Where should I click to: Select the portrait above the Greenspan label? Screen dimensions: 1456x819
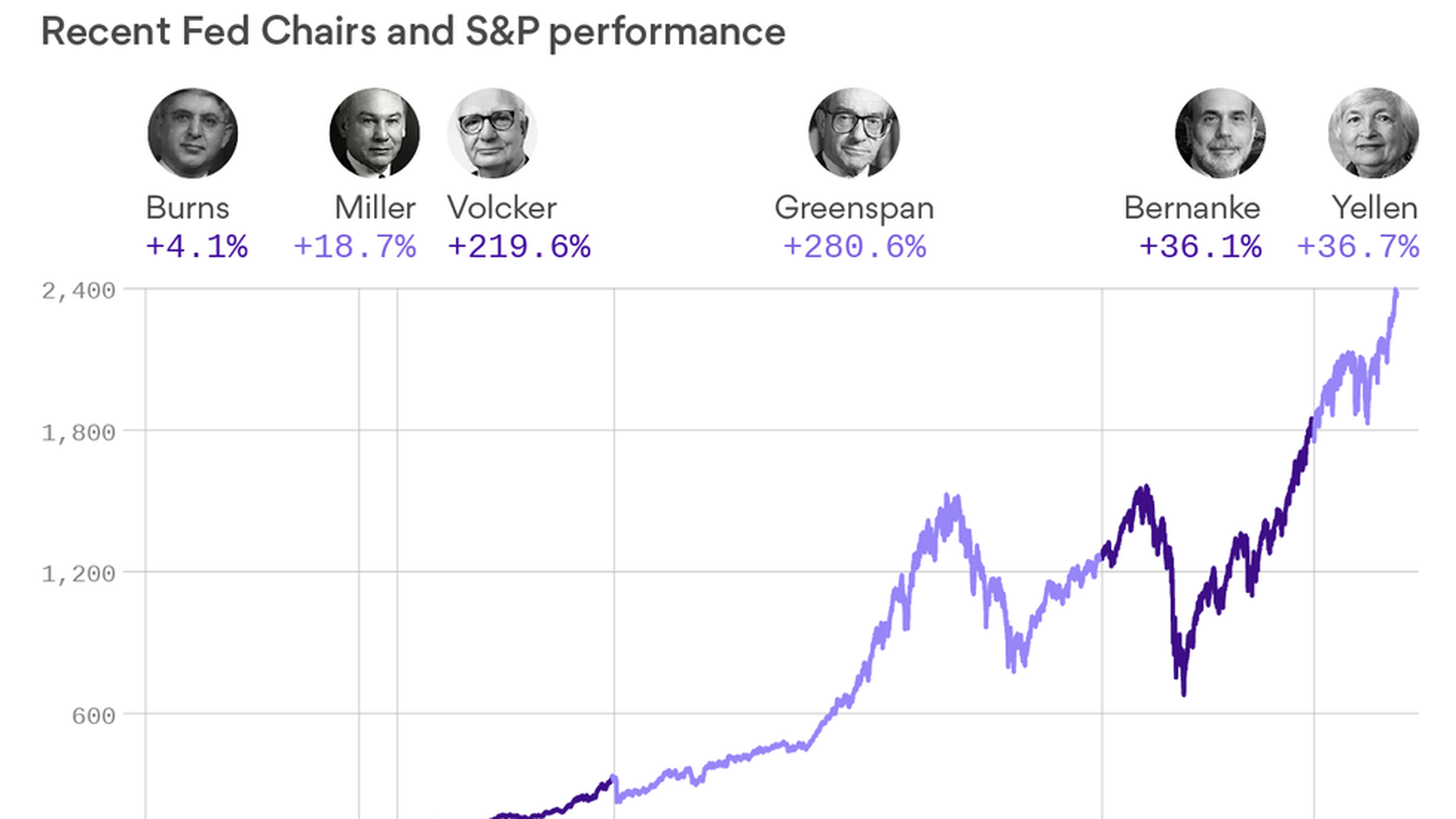click(854, 133)
